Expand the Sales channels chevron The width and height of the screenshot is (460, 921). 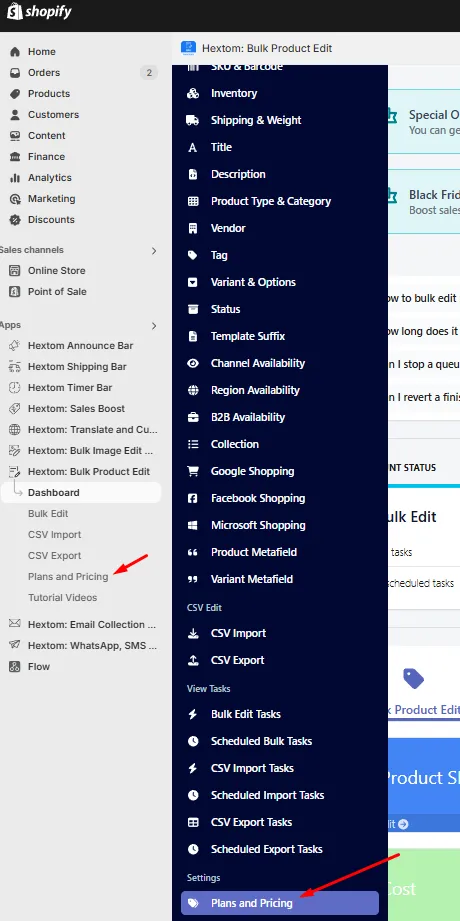click(x=154, y=251)
